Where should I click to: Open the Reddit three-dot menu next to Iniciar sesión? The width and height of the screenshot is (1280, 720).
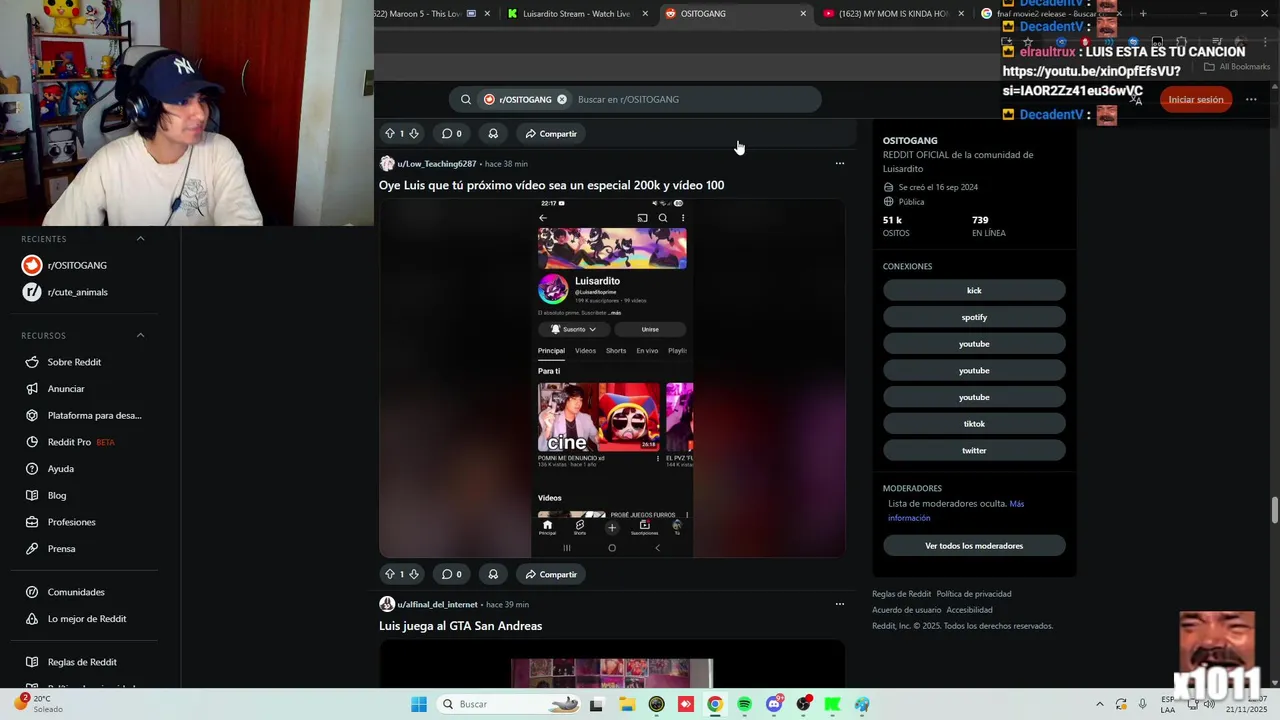tap(1251, 99)
